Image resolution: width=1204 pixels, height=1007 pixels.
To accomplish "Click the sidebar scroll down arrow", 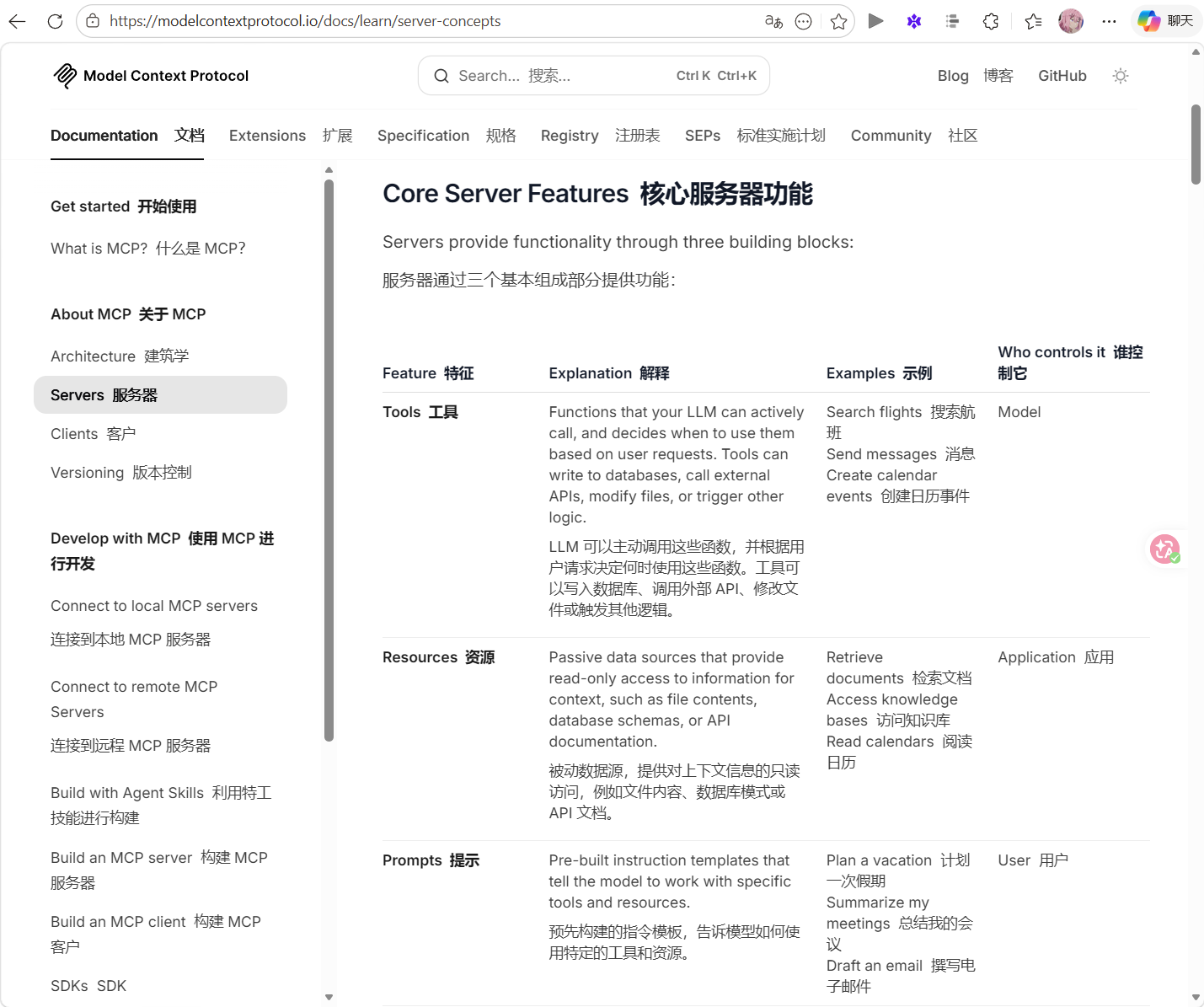I will [329, 998].
